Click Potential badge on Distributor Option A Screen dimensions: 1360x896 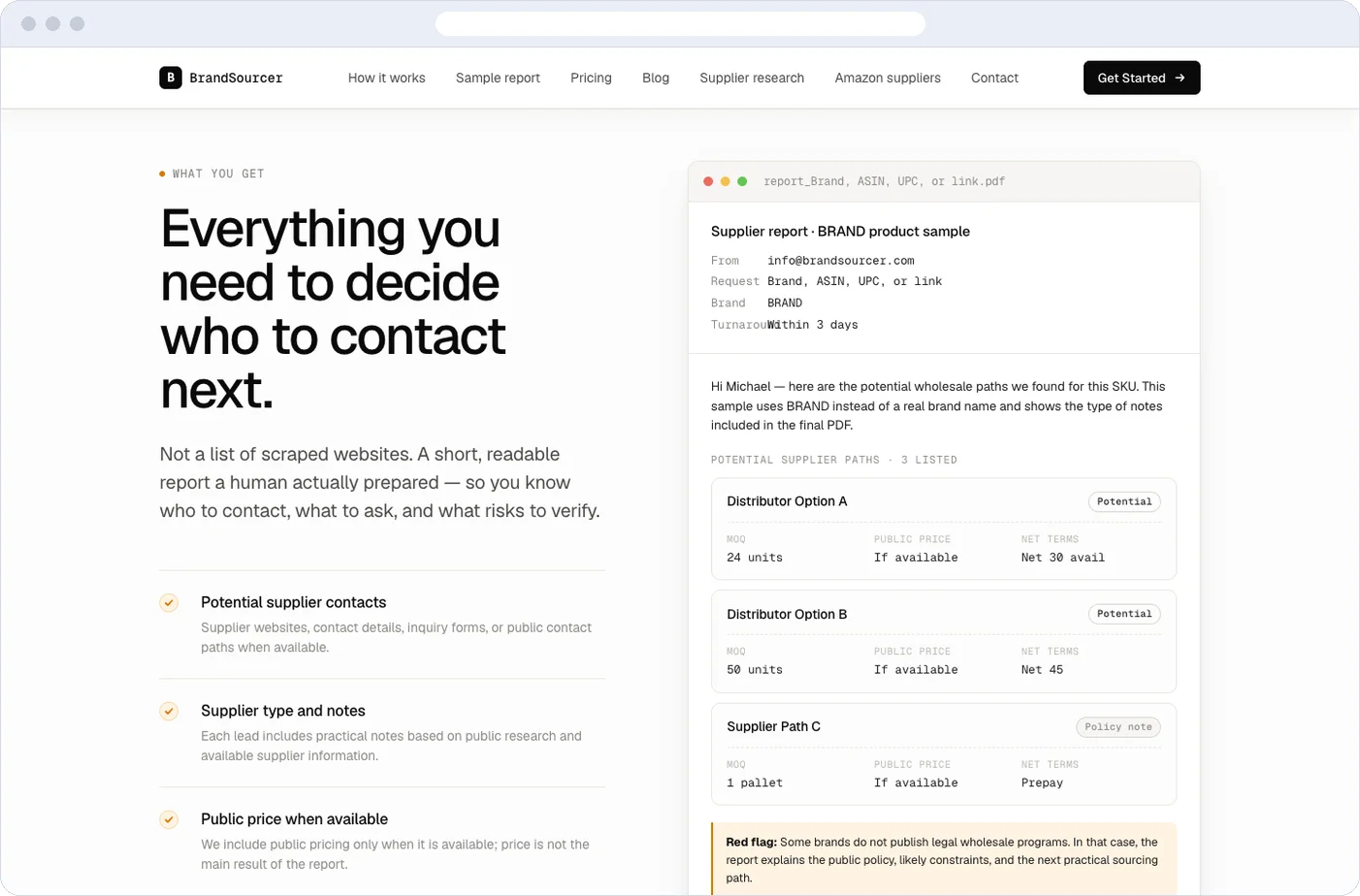point(1124,501)
